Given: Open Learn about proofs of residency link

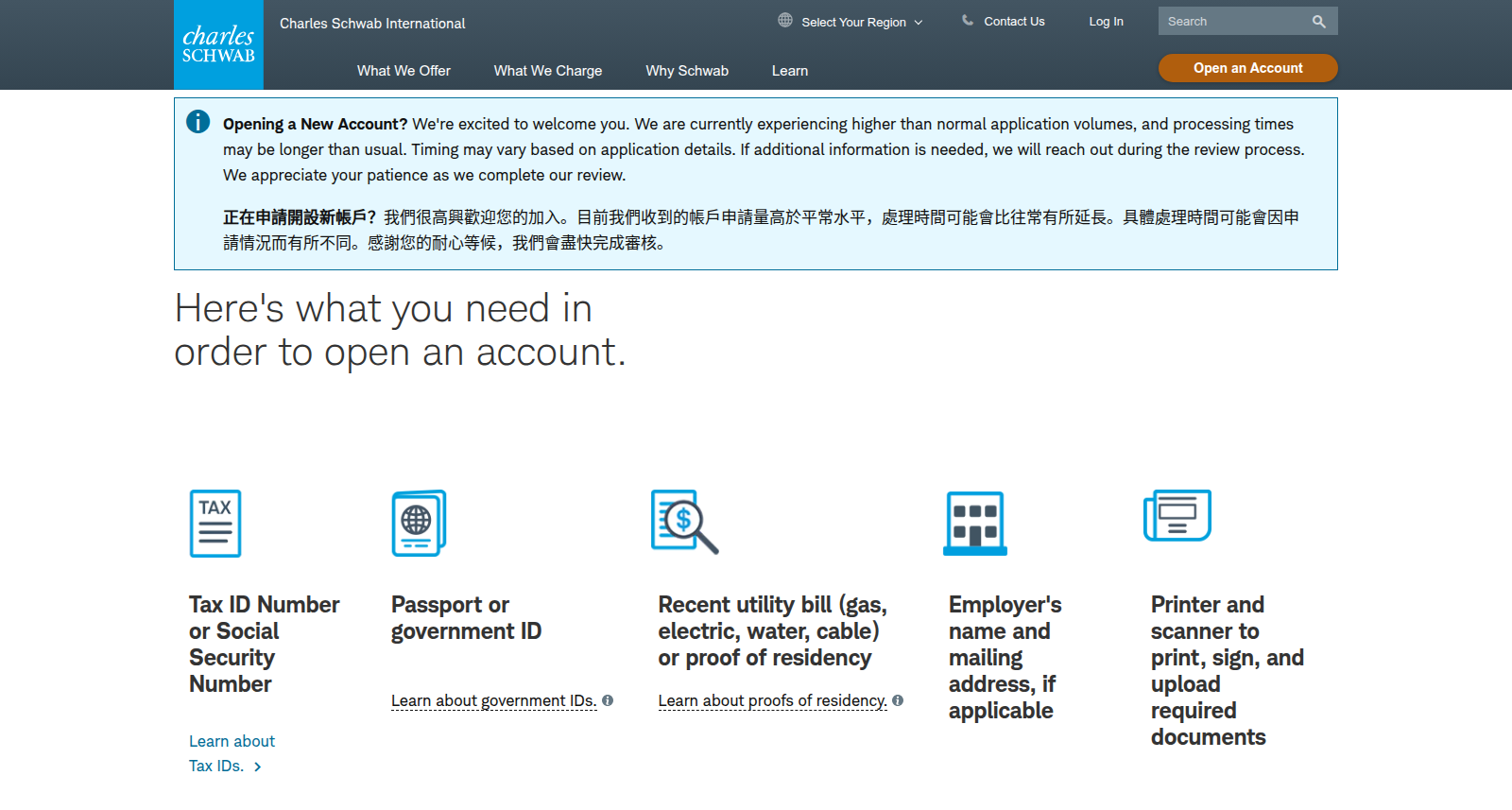Looking at the screenshot, I should click(773, 700).
